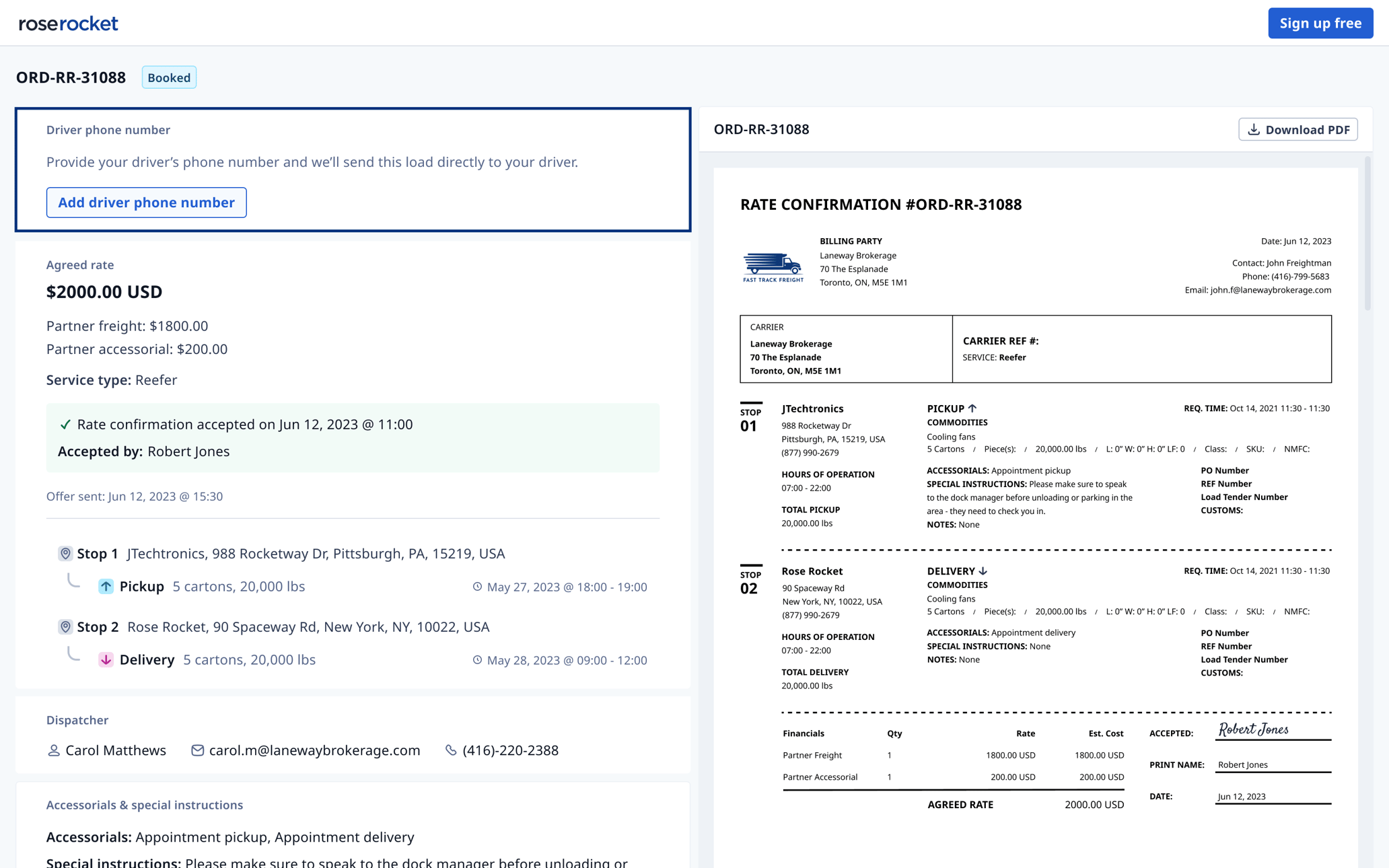
Task: Click the envelope icon beside the dispatcher email
Action: [197, 750]
